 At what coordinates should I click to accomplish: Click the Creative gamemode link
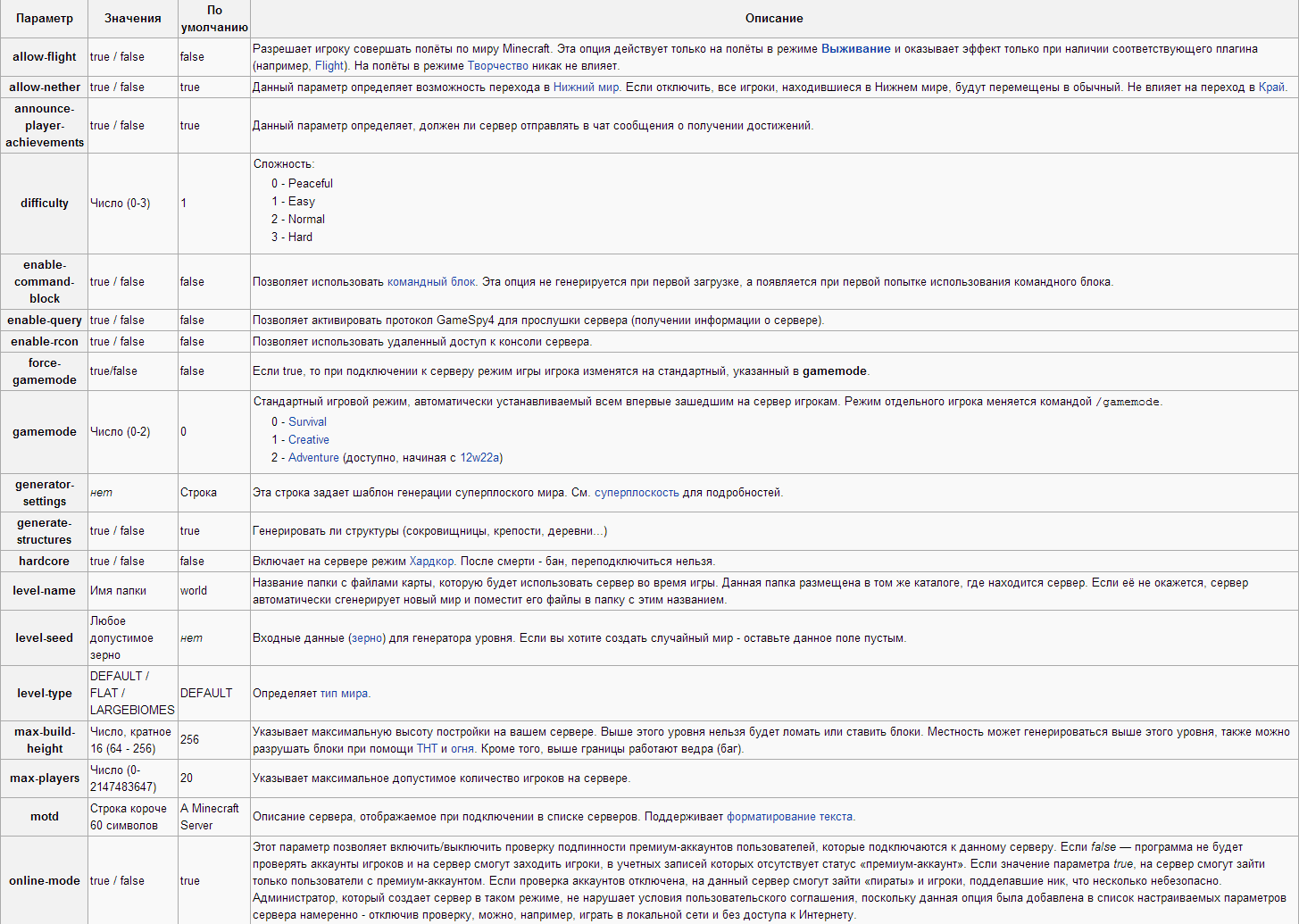click(309, 440)
